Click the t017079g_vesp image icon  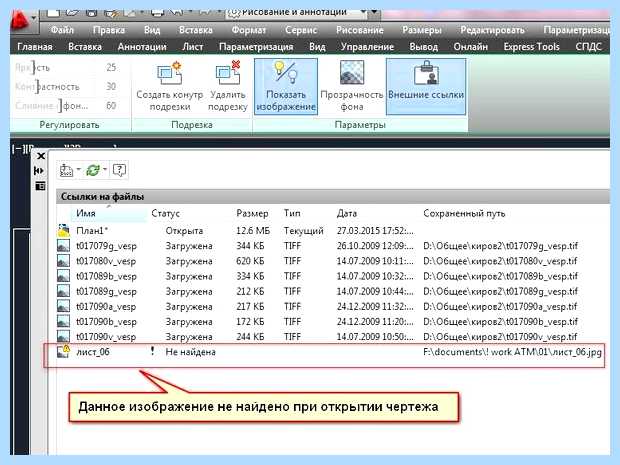coord(63,246)
